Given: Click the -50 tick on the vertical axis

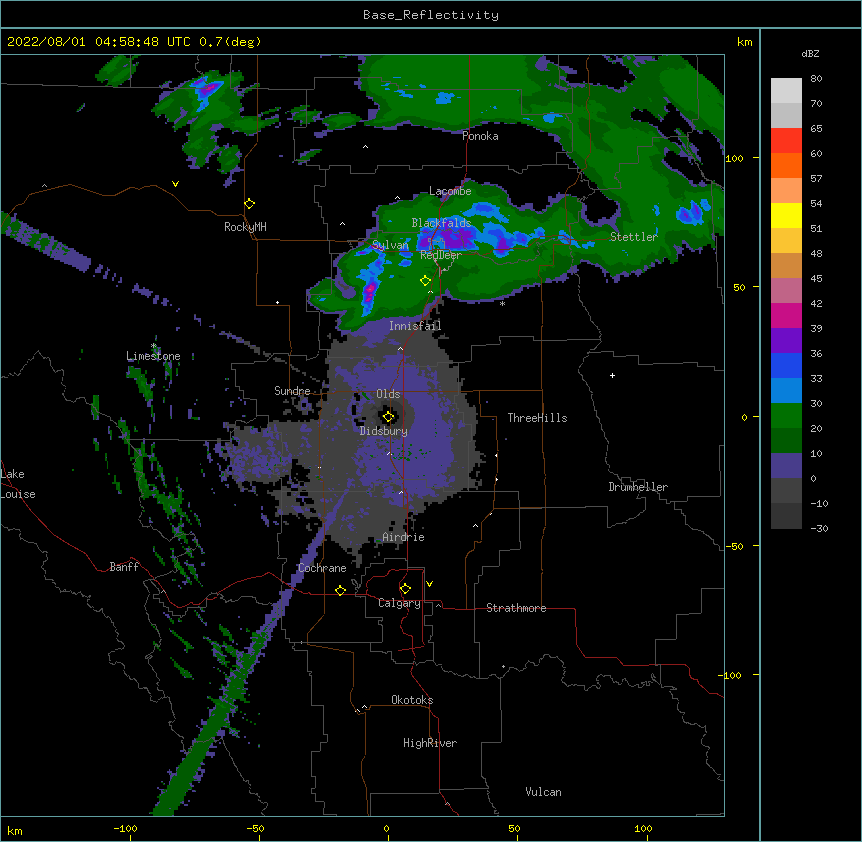Looking at the screenshot, I should click(734, 546).
